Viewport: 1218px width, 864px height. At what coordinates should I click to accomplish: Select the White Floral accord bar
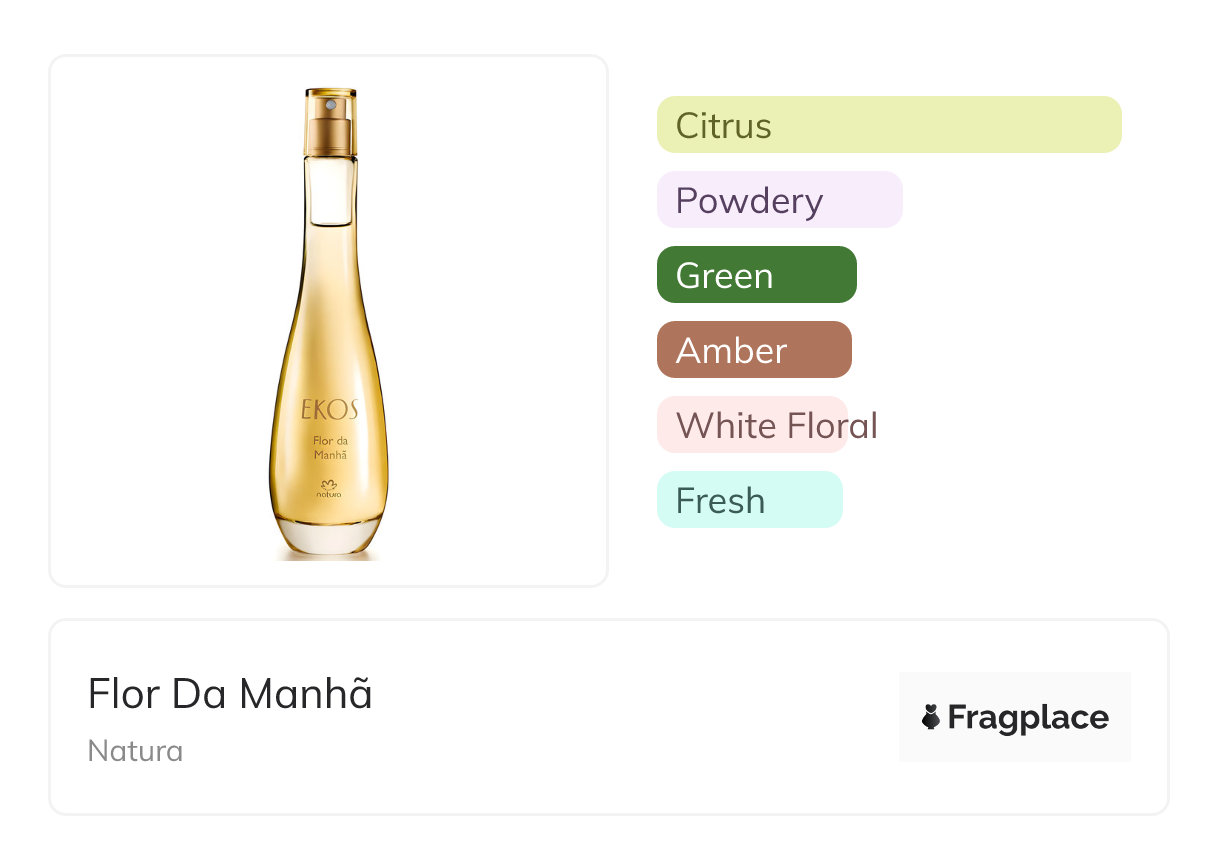pyautogui.click(x=752, y=425)
